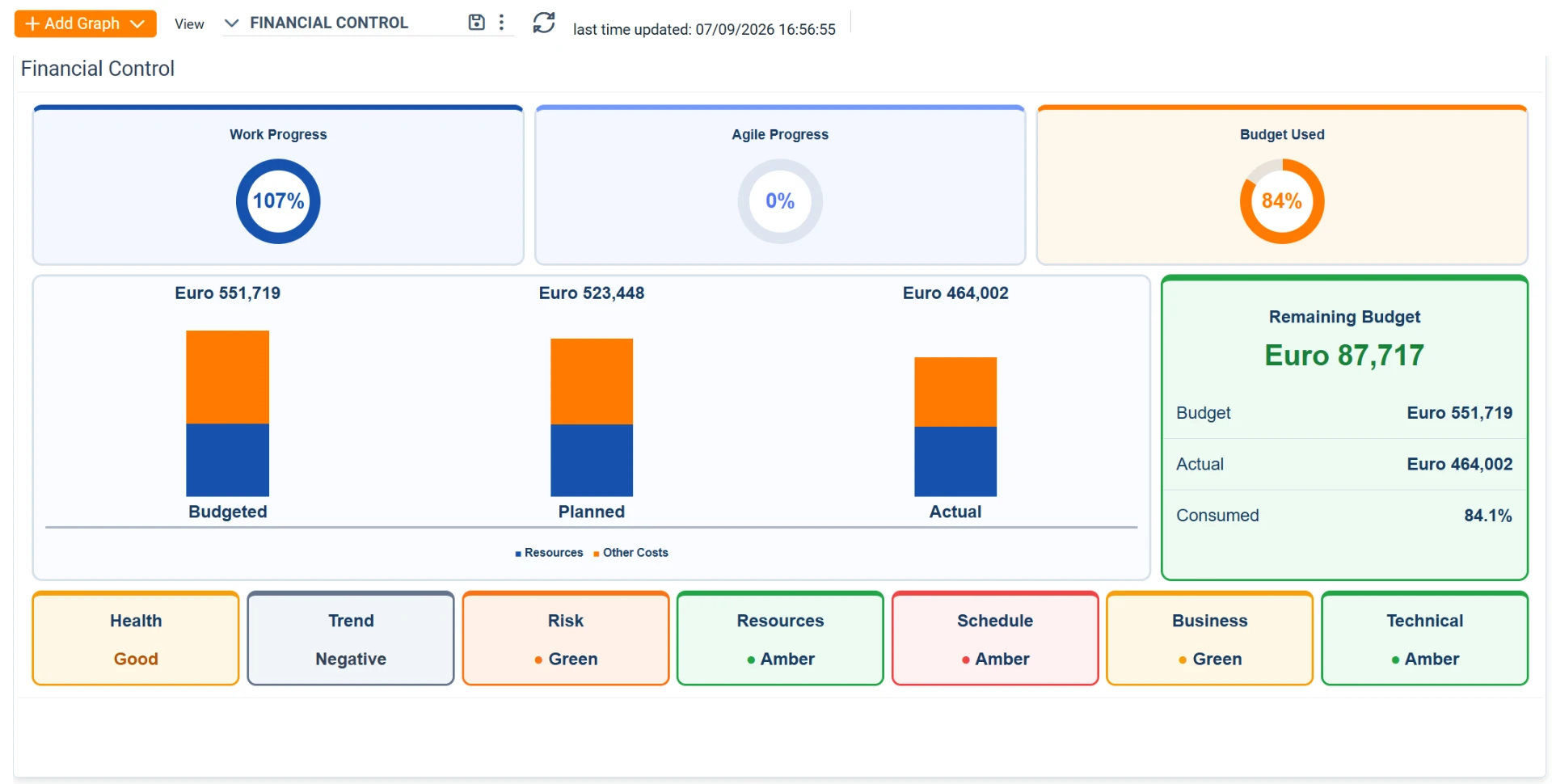The height and width of the screenshot is (784, 1552).
Task: Refresh the dashboard data
Action: (544, 23)
